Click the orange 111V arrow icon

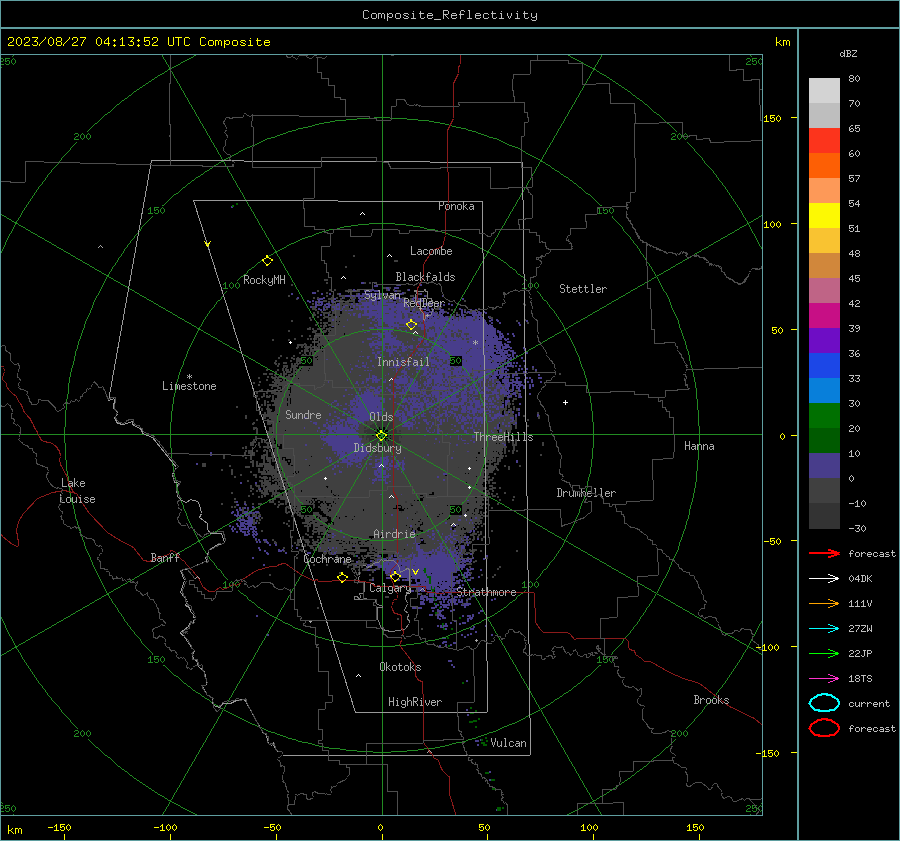click(824, 603)
